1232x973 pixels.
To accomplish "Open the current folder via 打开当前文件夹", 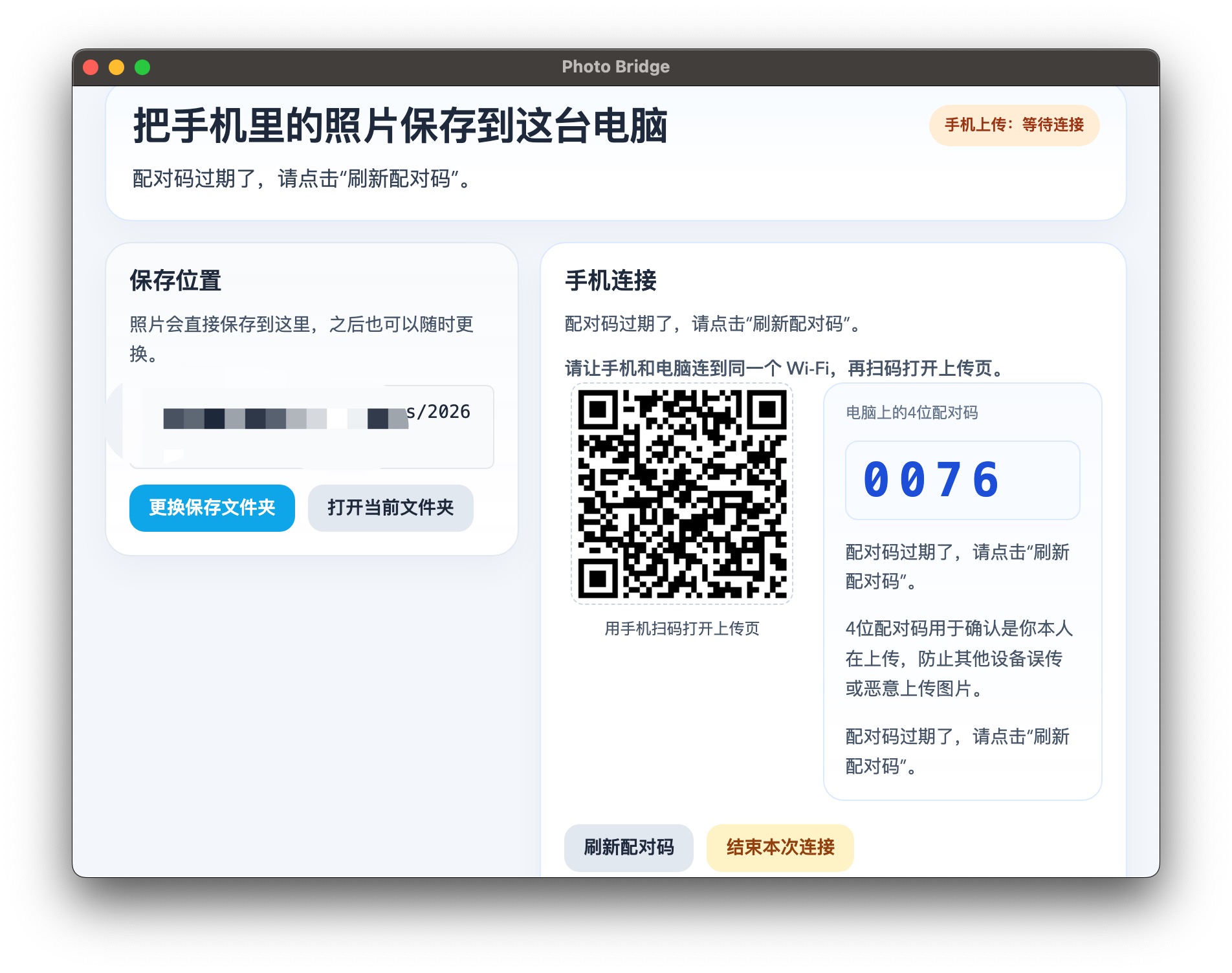I will pyautogui.click(x=390, y=508).
